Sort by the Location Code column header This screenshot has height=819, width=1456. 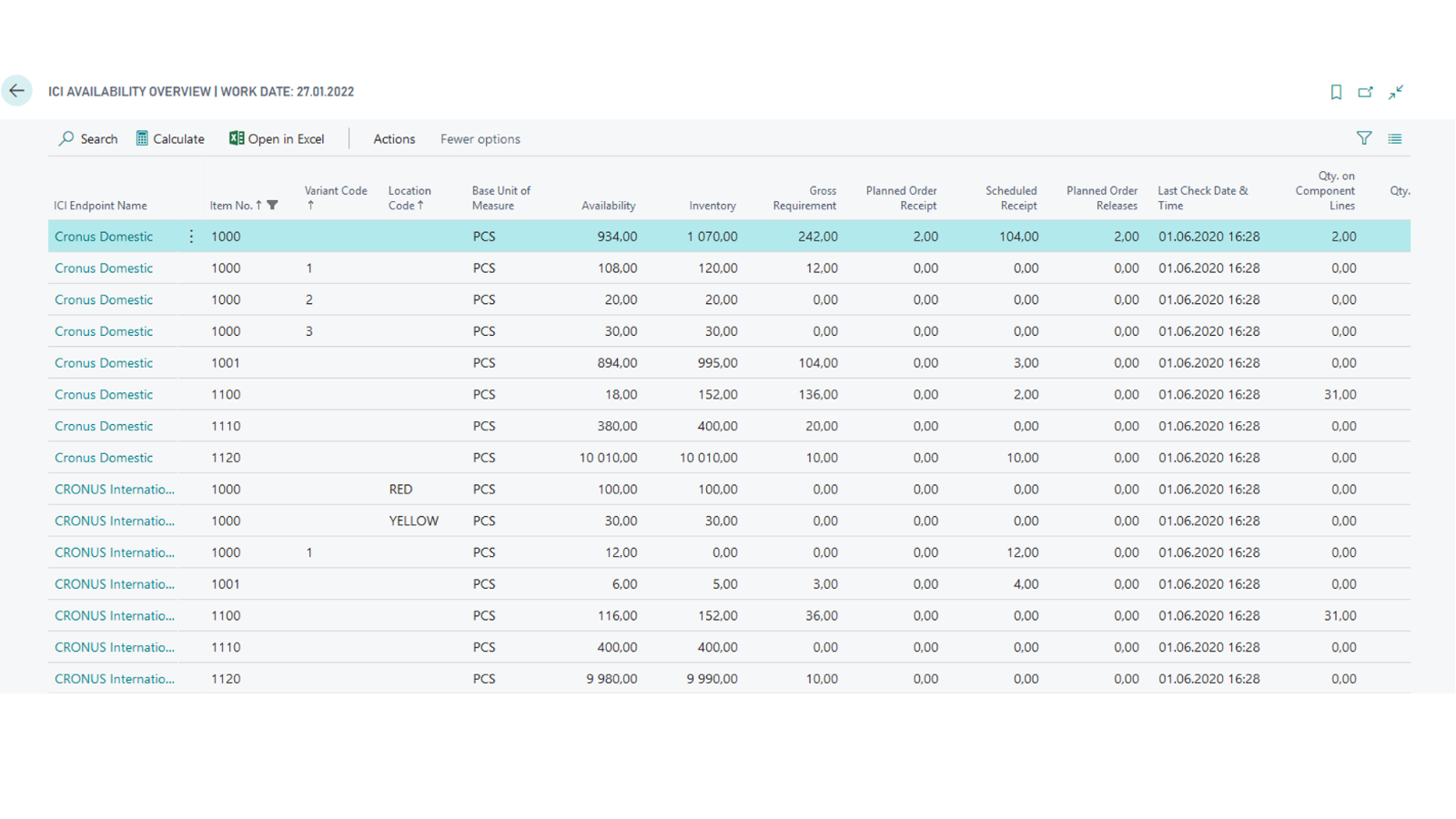(409, 197)
